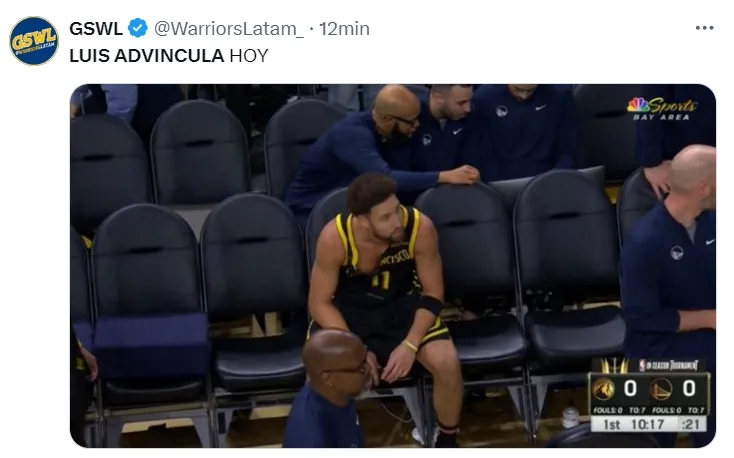The height and width of the screenshot is (458, 734).
Task: Click the 10:17 game clock
Action: click(647, 424)
